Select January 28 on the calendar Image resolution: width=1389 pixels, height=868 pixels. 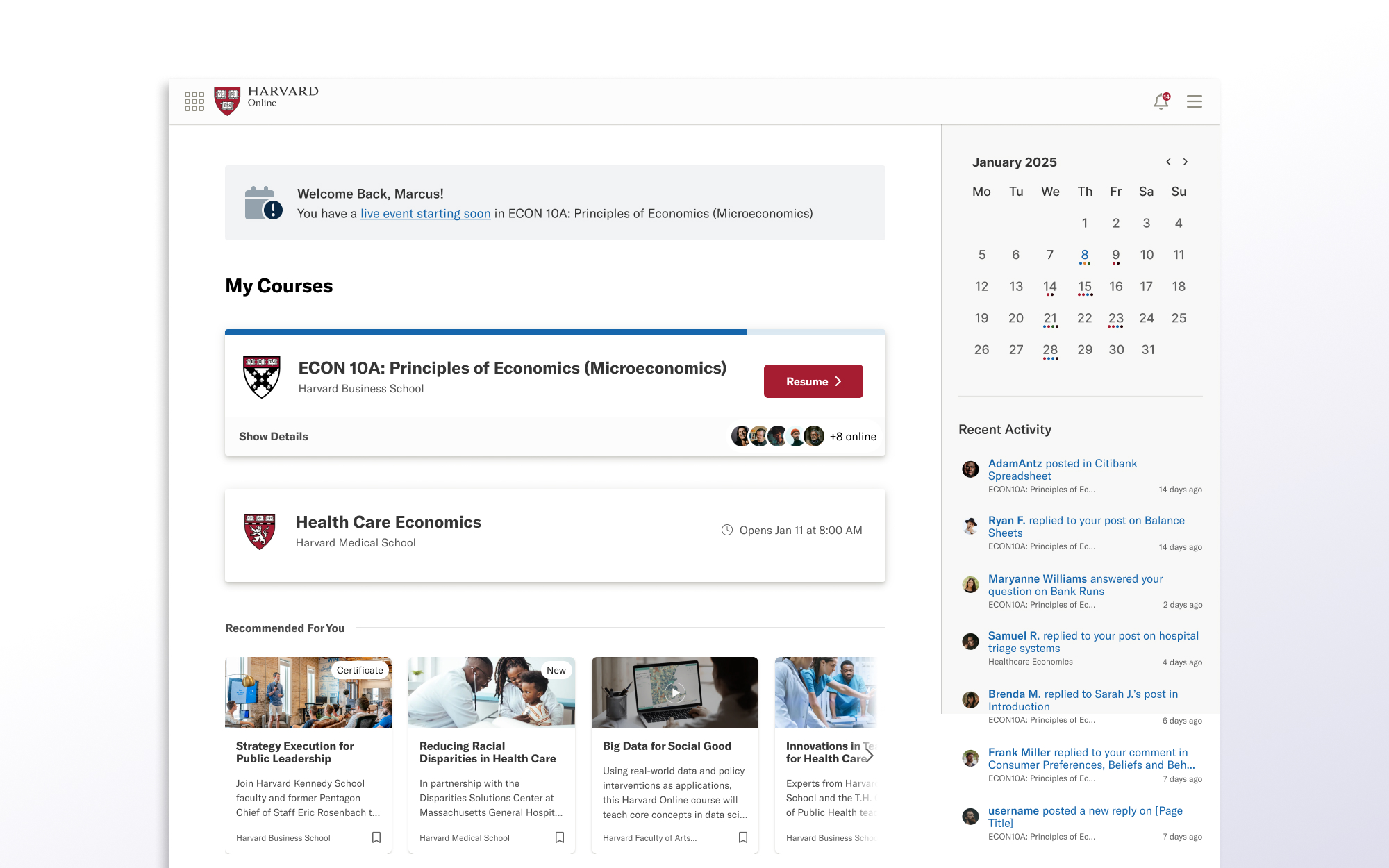(1050, 351)
